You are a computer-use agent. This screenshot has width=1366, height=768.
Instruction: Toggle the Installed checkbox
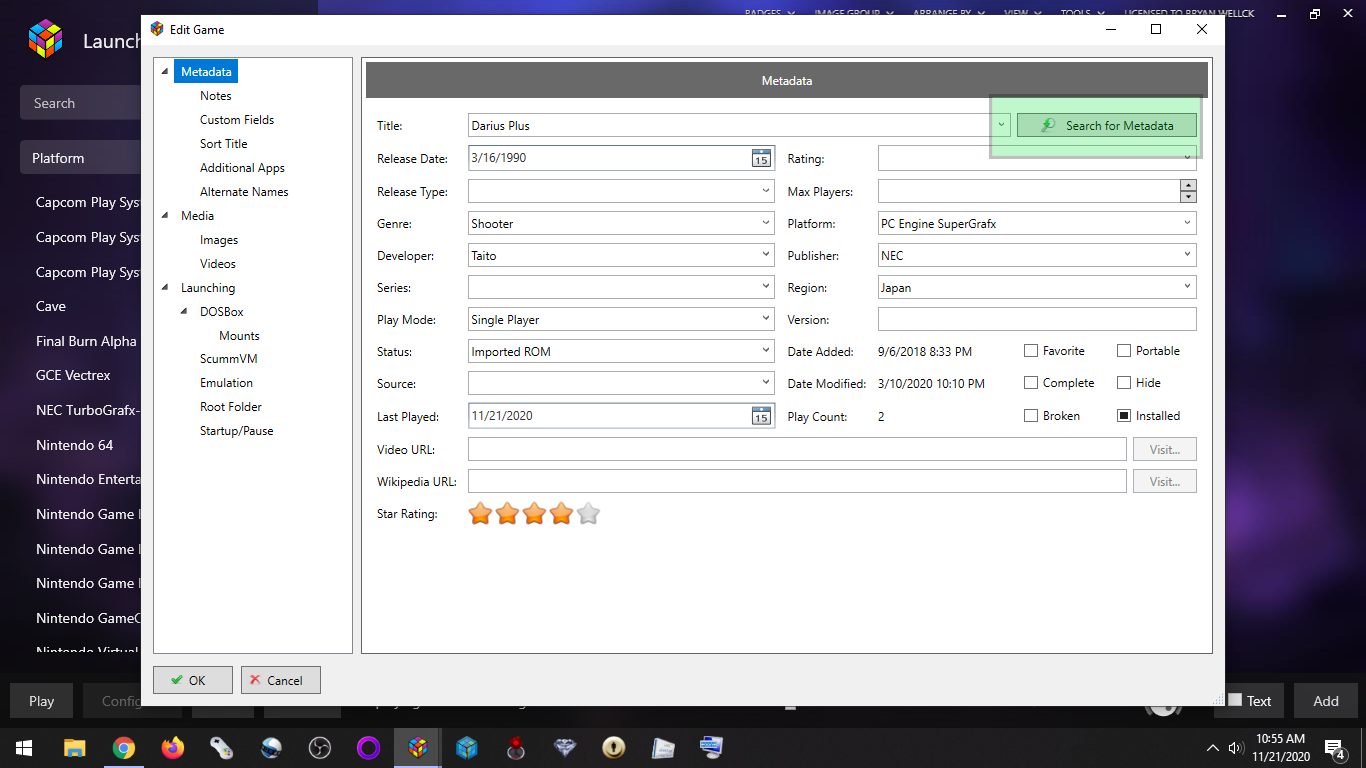(x=1124, y=416)
